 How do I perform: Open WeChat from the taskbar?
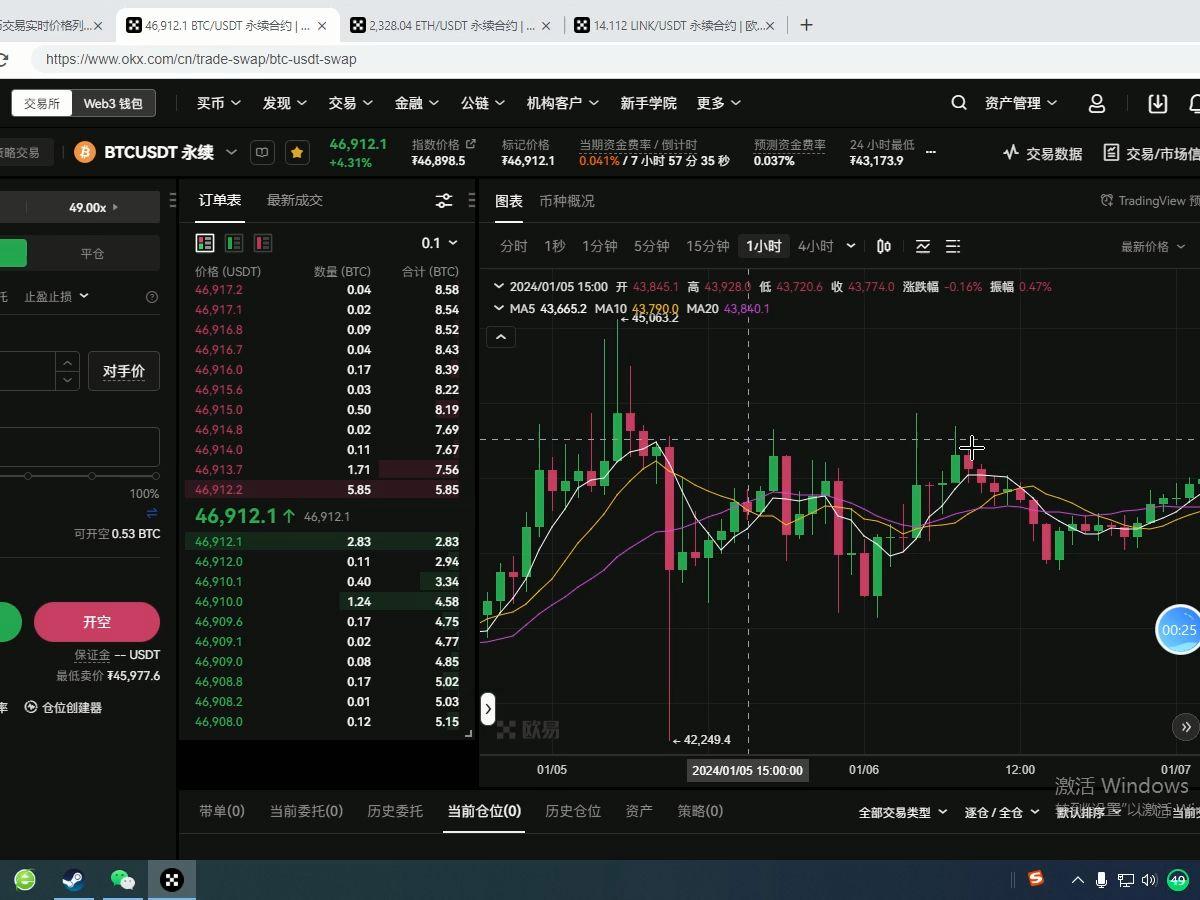tap(122, 880)
